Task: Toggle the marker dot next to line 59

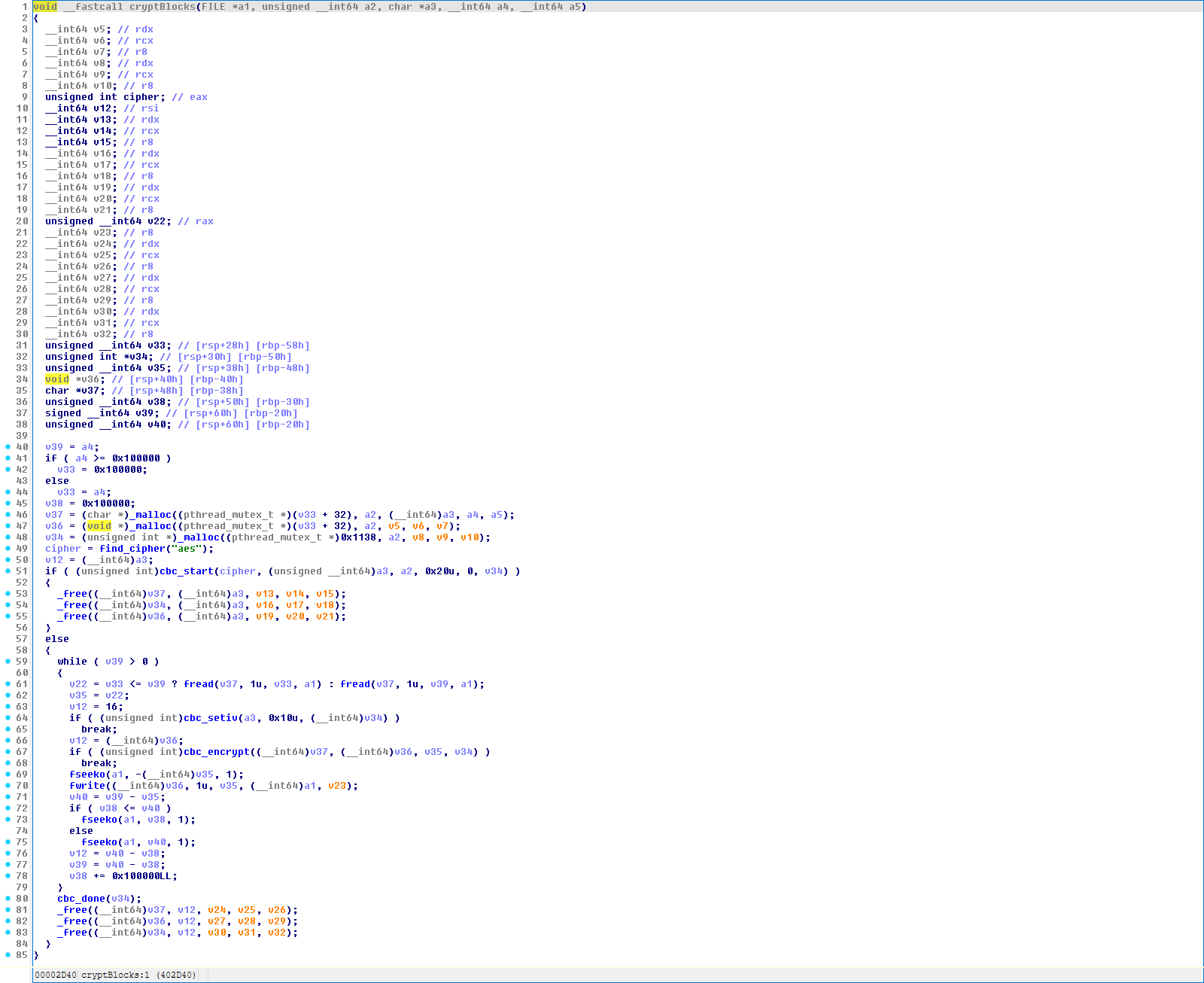Action: click(6, 661)
